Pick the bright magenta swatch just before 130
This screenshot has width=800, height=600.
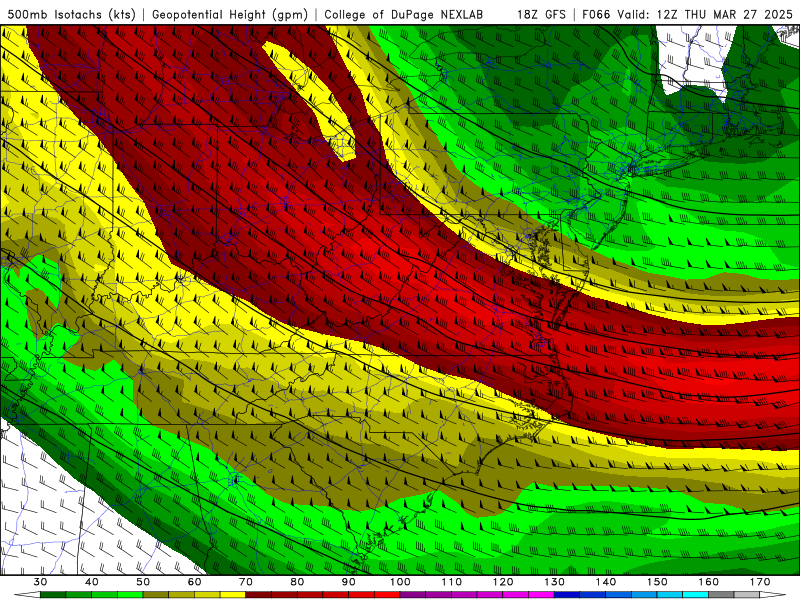click(542, 595)
